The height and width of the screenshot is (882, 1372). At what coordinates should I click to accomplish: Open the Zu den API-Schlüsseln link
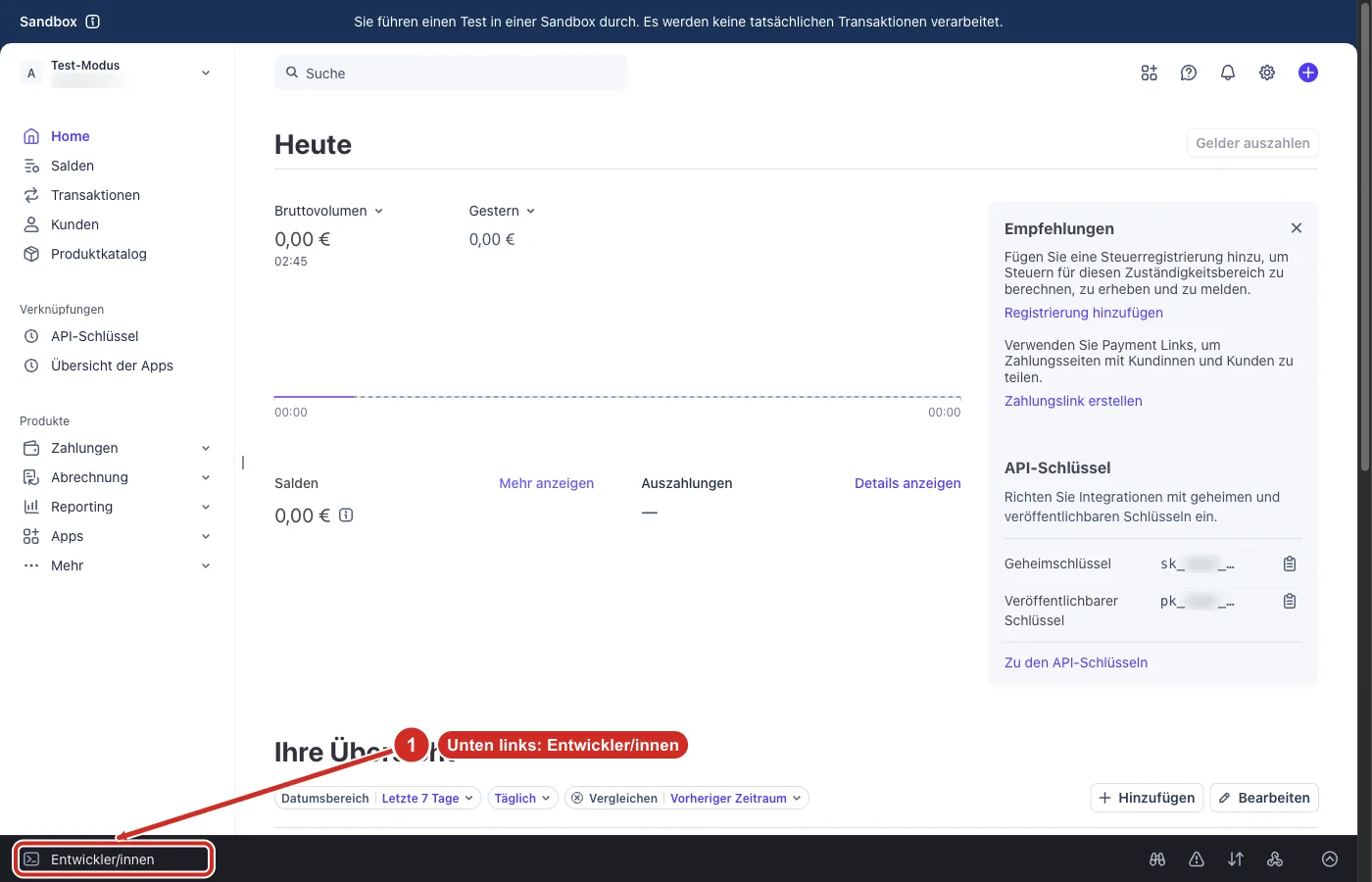click(x=1076, y=662)
